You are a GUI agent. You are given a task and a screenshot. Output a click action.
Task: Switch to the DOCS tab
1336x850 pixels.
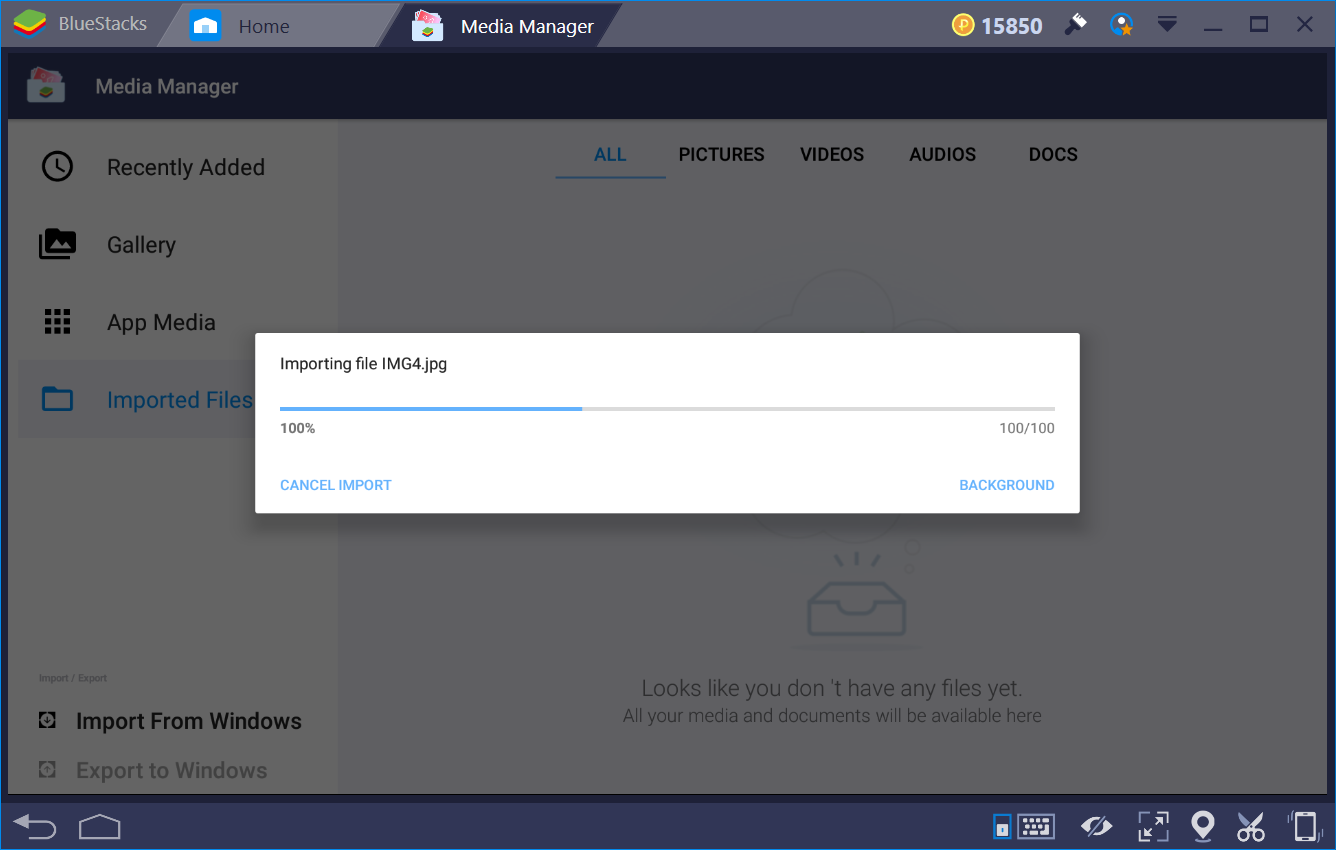click(x=1053, y=155)
